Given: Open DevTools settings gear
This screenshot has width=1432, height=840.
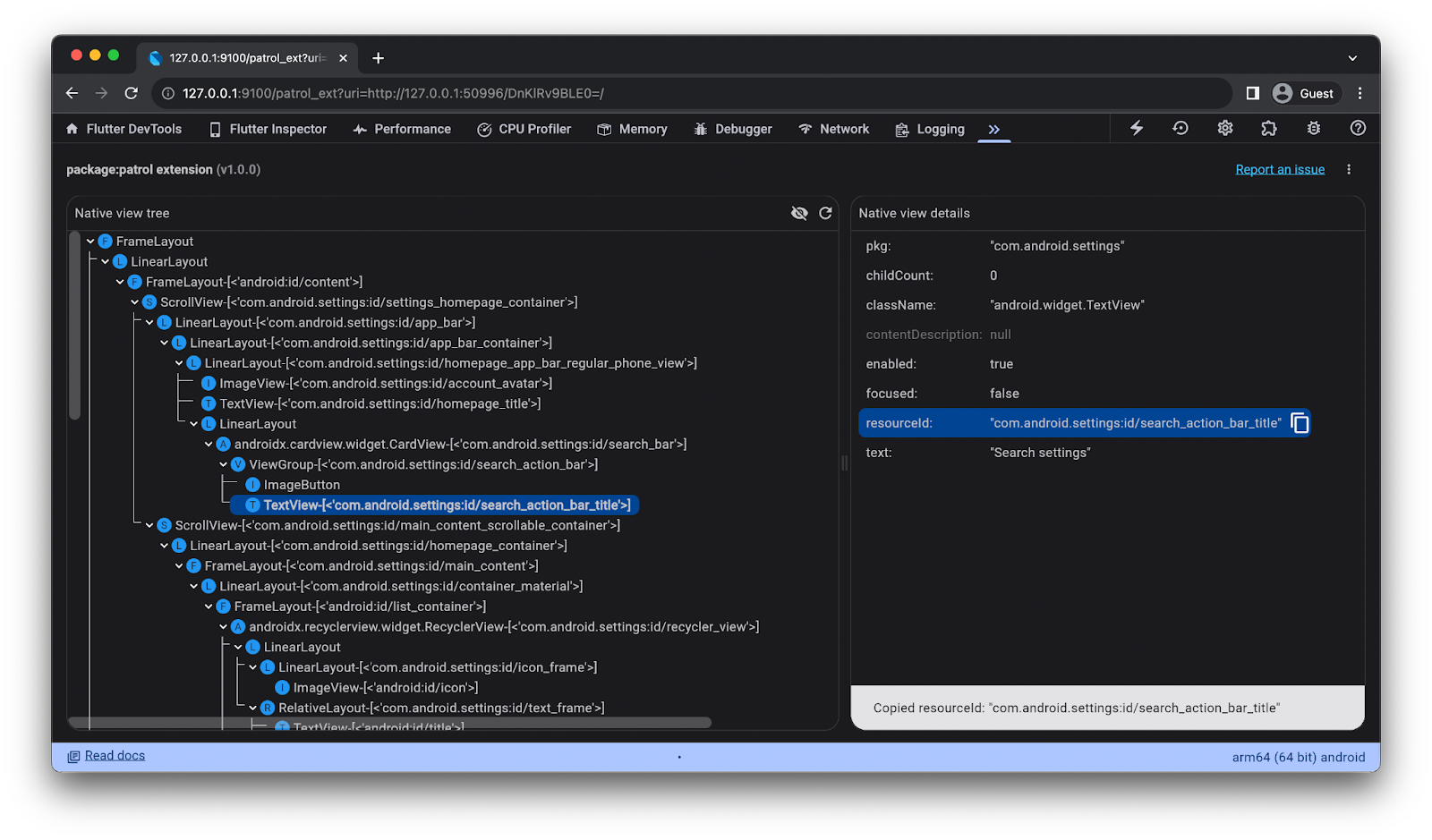Looking at the screenshot, I should [x=1225, y=128].
